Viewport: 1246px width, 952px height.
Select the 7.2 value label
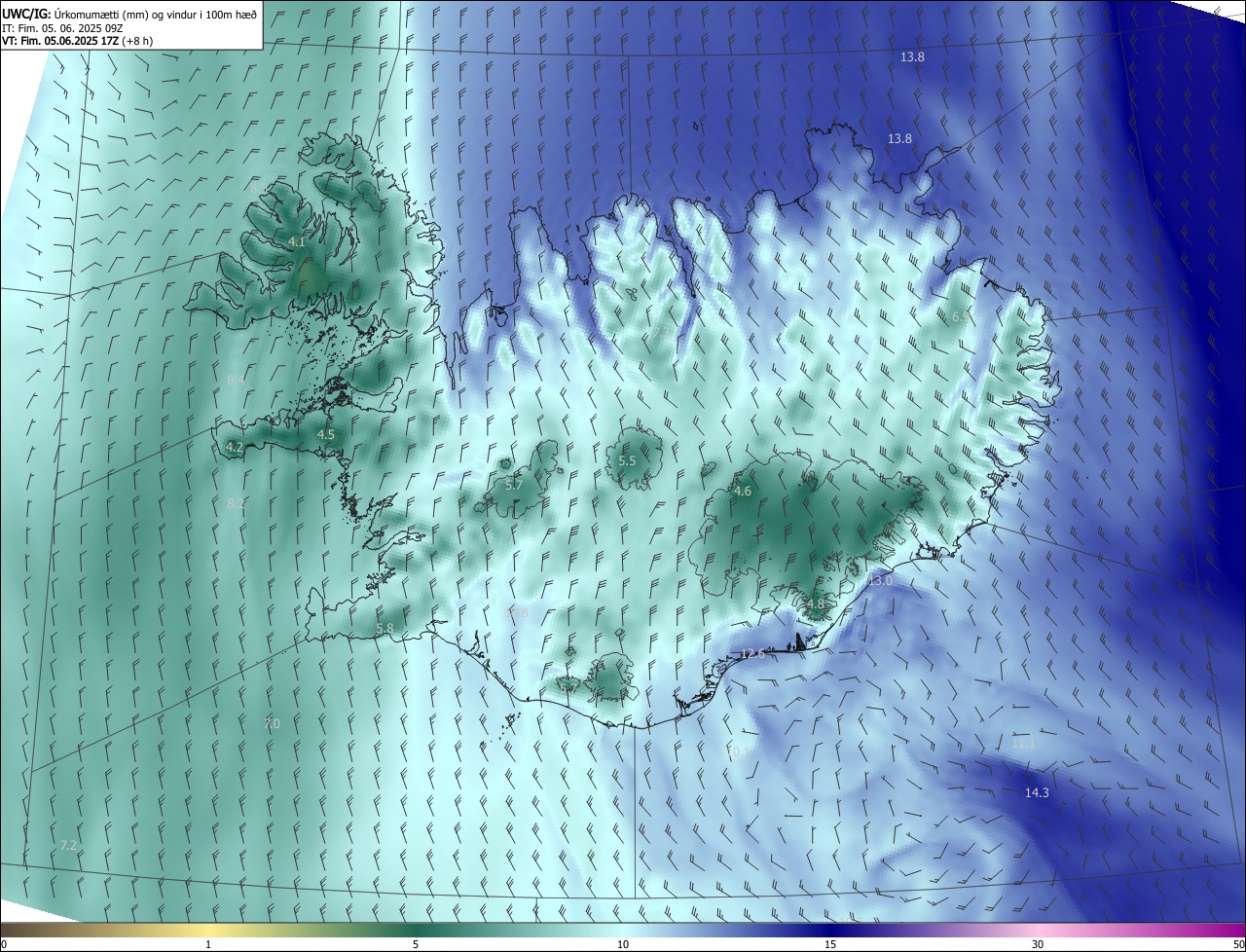(67, 845)
